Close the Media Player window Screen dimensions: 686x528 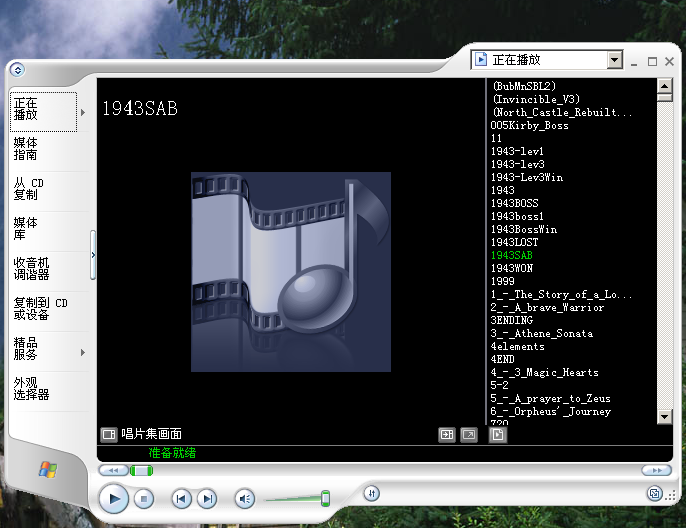click(669, 61)
